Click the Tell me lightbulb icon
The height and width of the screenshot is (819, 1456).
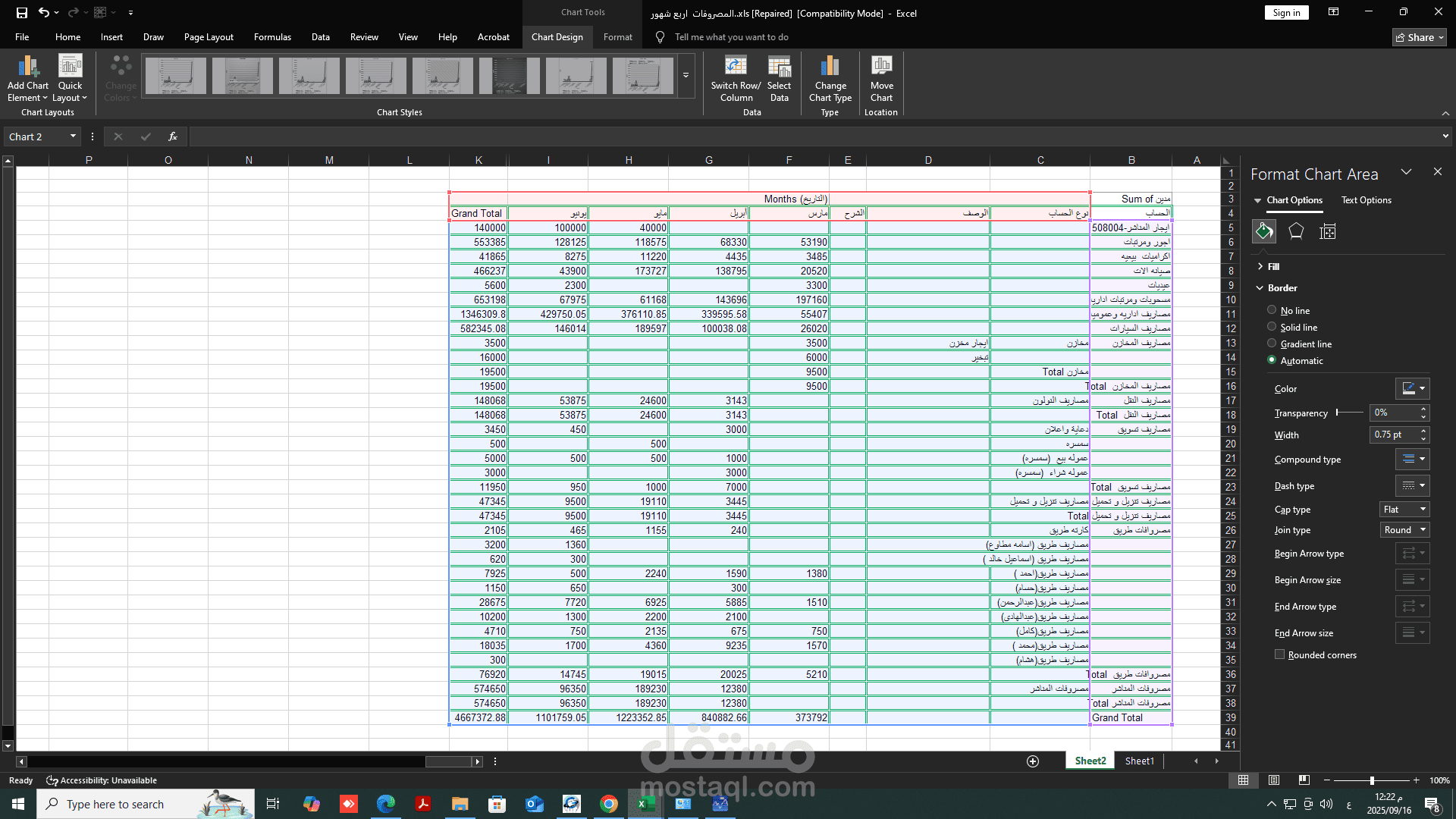point(660,37)
